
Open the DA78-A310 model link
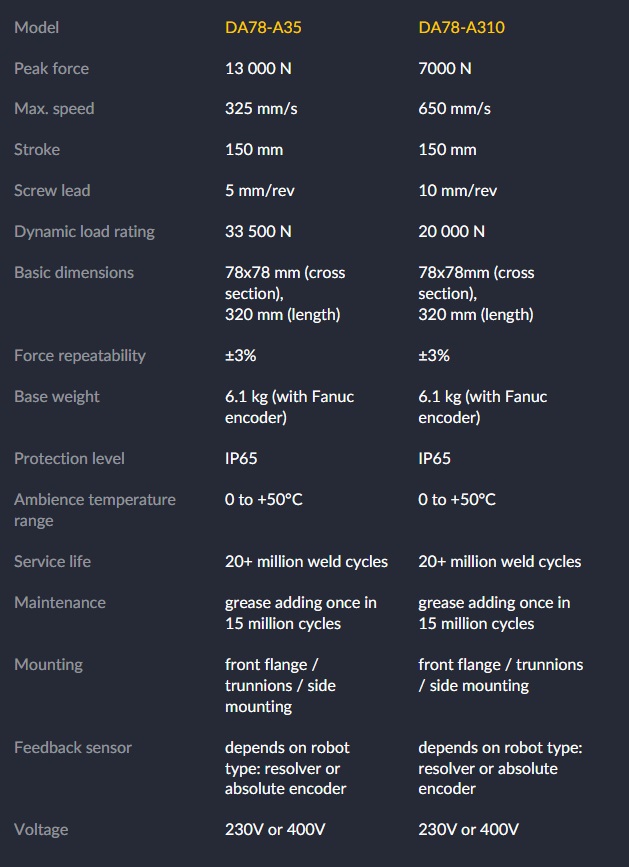pos(461,27)
